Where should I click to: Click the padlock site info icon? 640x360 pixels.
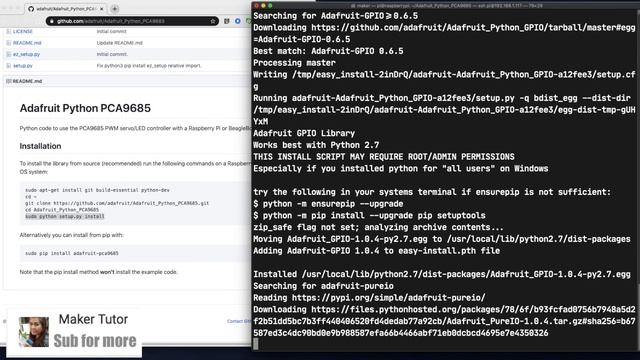[52, 21]
